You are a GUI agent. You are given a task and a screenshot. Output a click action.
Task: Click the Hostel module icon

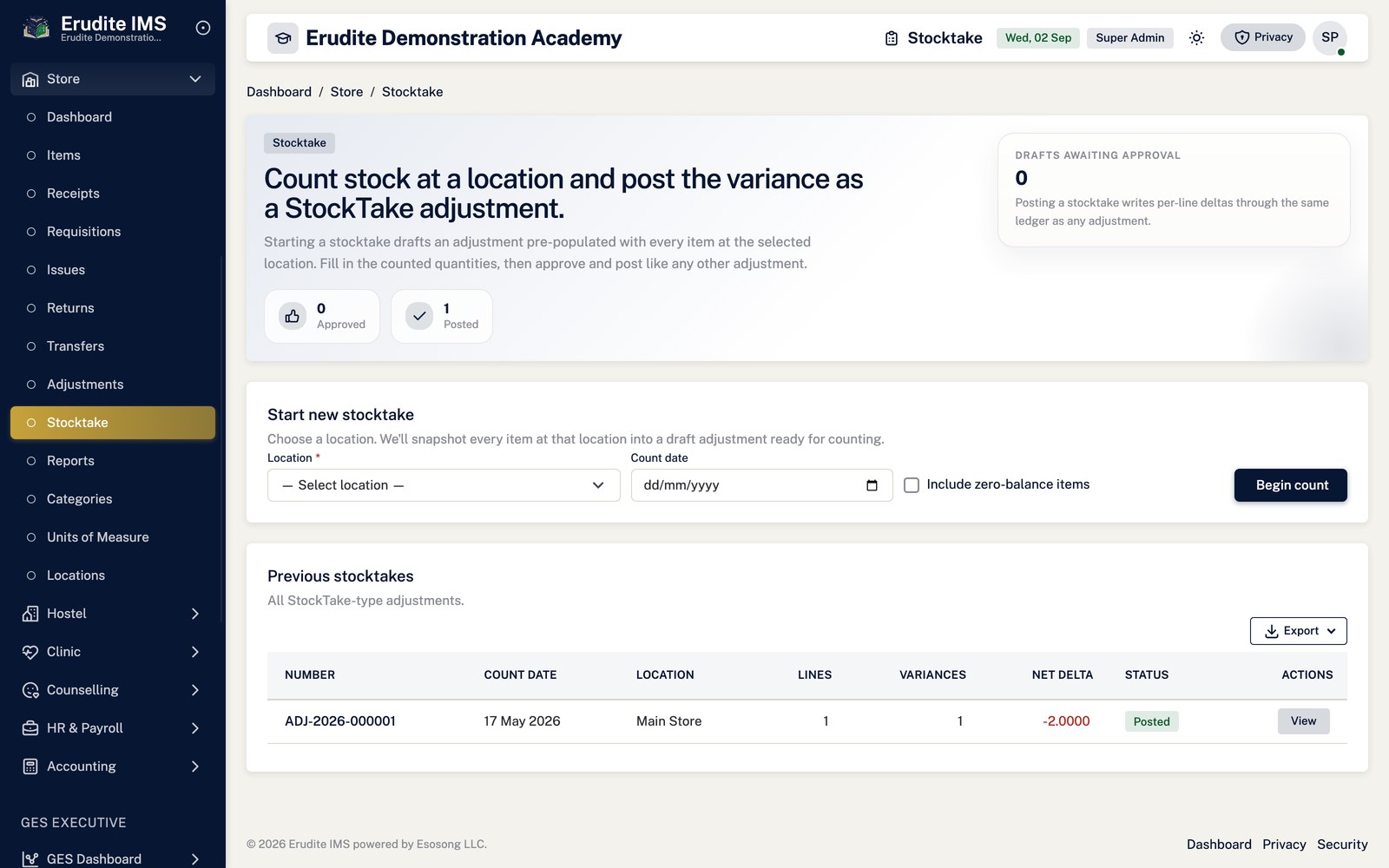pos(30,614)
